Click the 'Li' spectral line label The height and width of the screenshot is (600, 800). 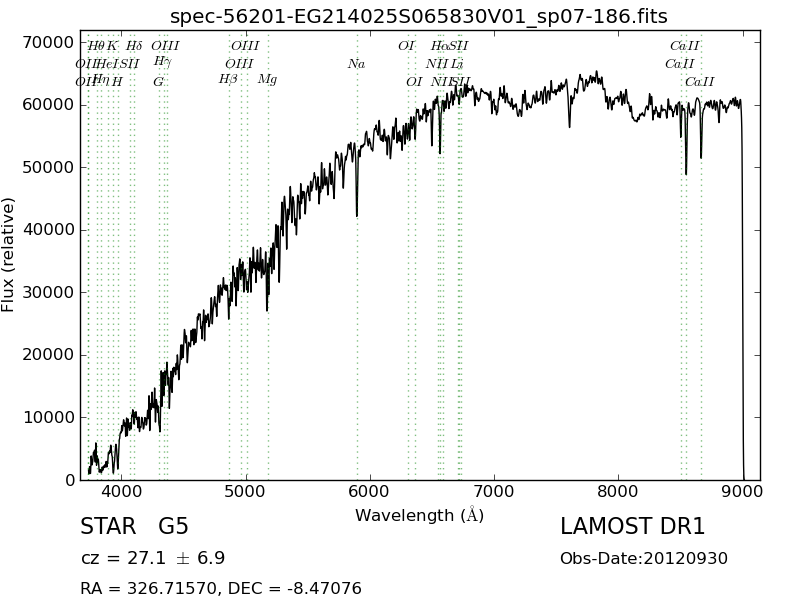(457, 64)
